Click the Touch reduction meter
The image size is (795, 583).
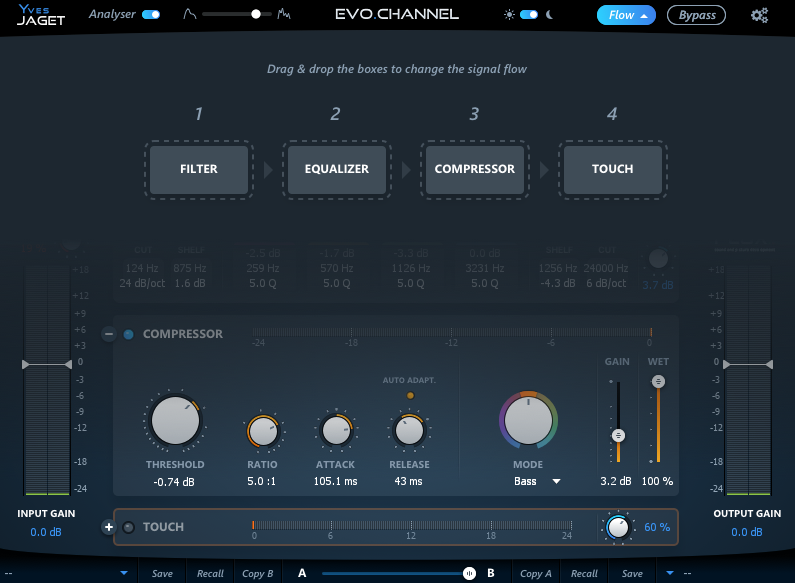coord(412,525)
